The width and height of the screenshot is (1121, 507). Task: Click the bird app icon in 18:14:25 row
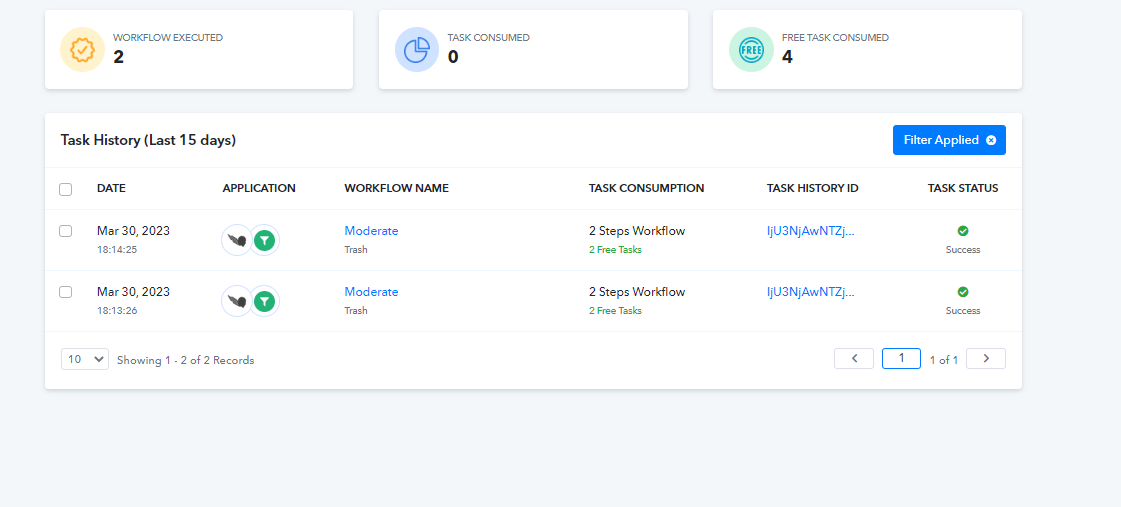point(237,240)
